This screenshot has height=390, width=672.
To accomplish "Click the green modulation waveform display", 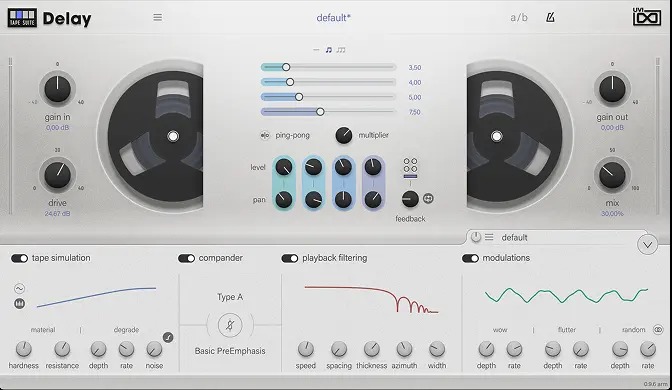I will click(x=566, y=295).
